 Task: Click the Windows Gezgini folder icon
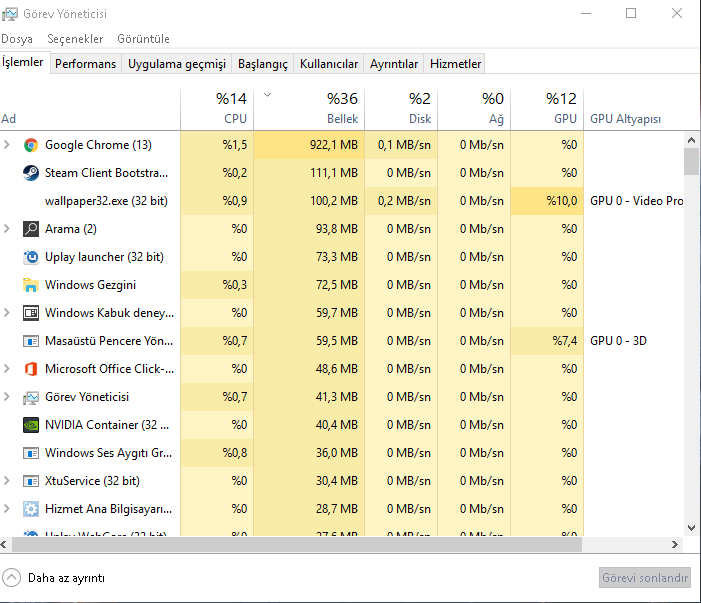(x=31, y=285)
